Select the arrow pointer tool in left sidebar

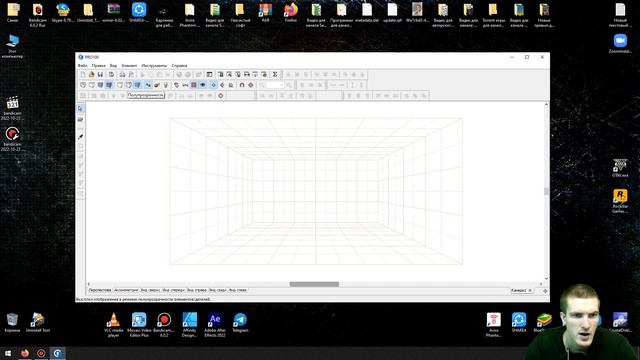80,109
